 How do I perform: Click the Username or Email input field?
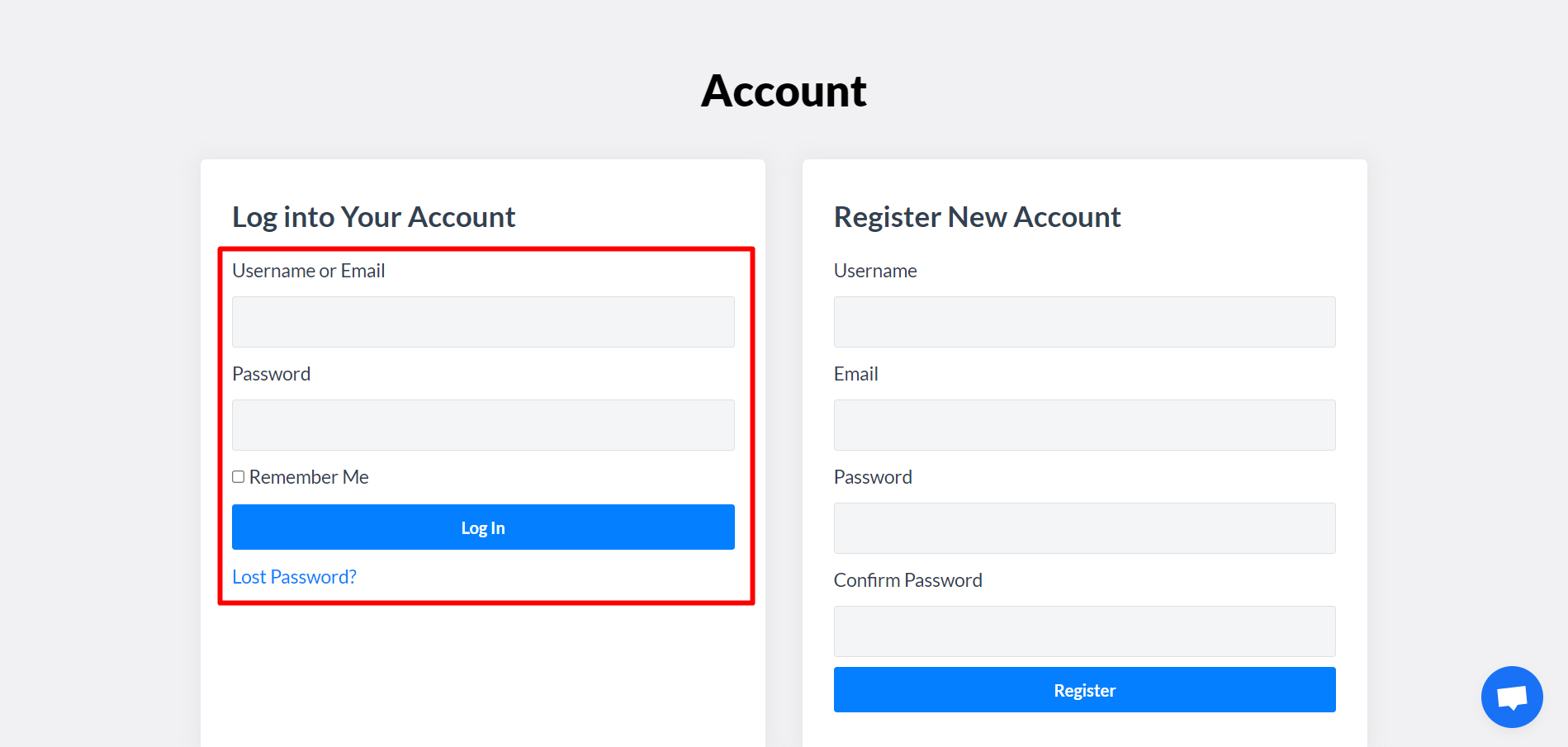483,322
